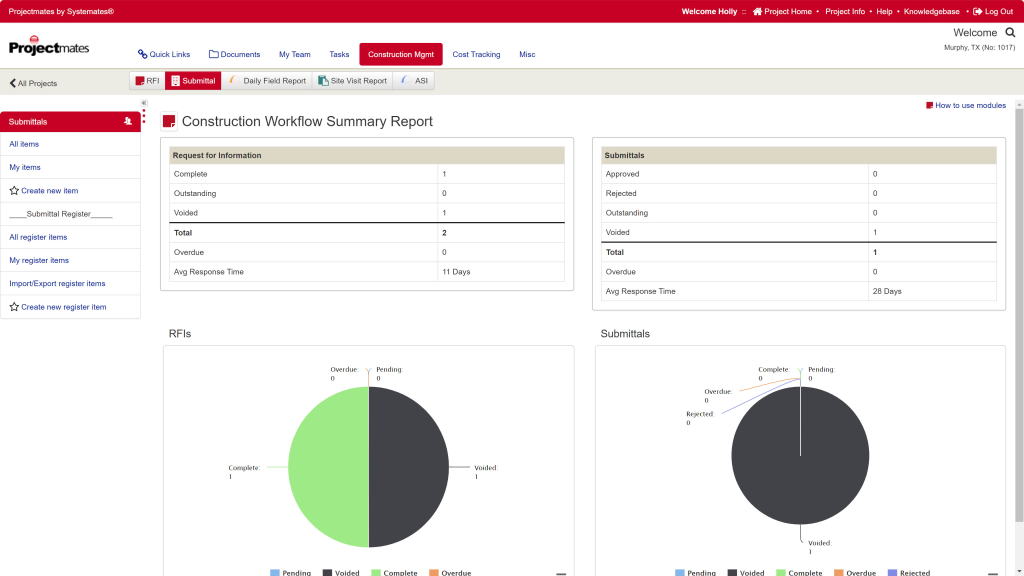Screen dimensions: 1024x576
Task: Go back to All Projects chevron
Action: click(x=12, y=83)
